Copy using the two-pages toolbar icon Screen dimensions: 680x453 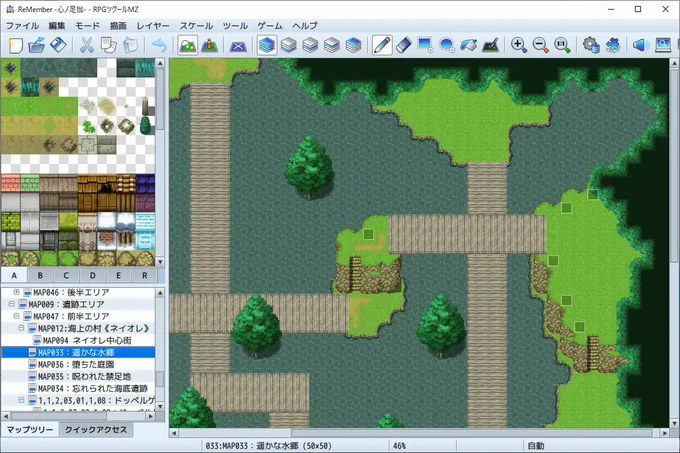point(108,45)
